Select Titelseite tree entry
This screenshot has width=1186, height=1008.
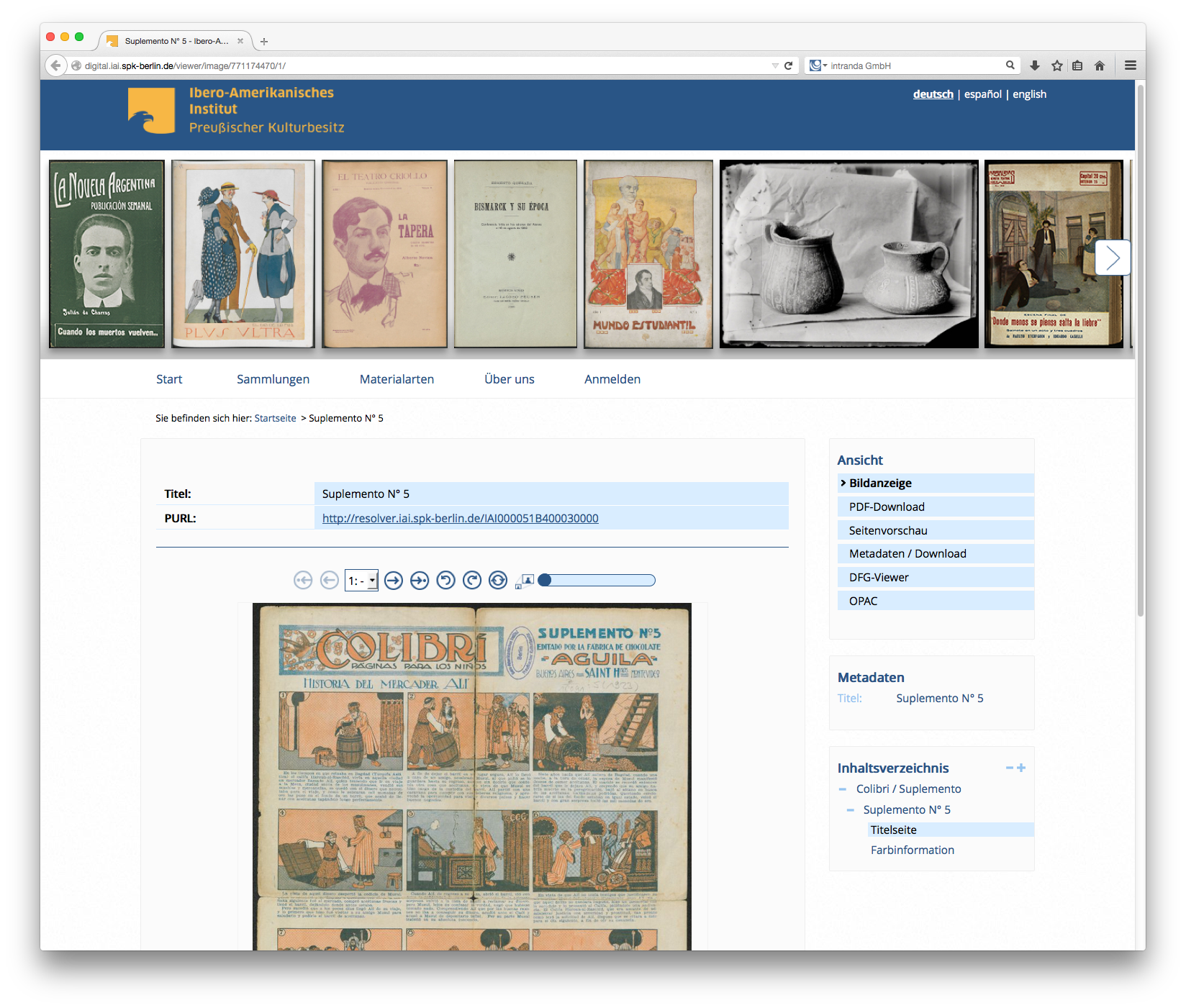(x=950, y=830)
